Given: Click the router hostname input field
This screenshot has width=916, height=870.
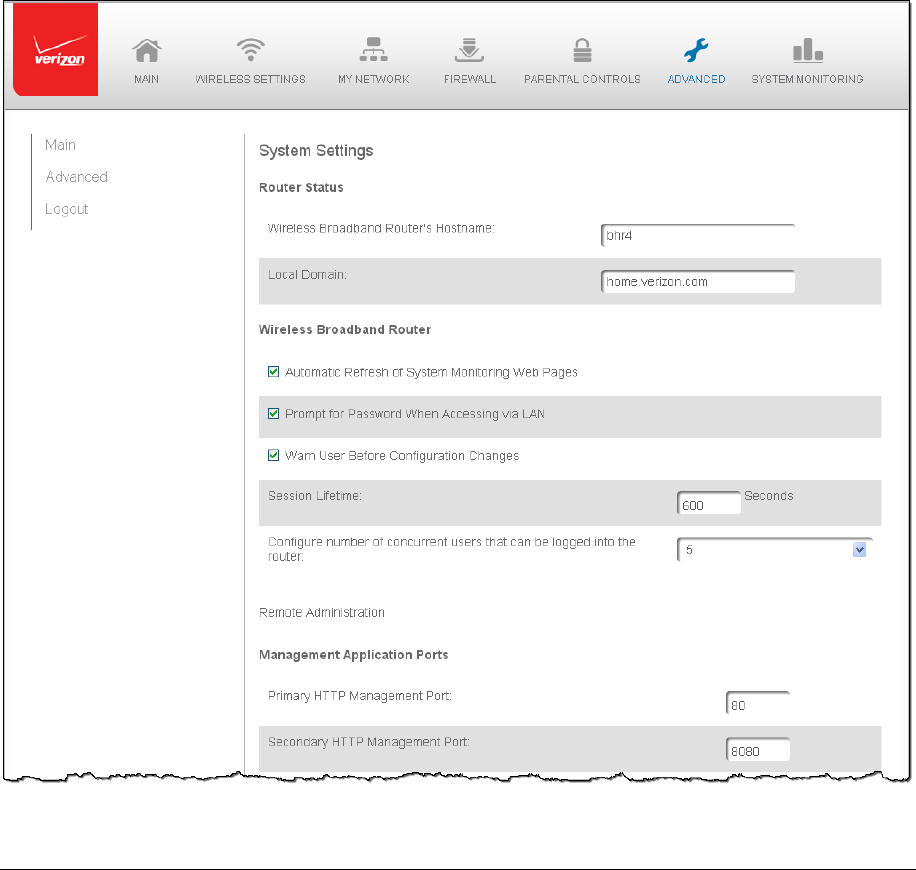Looking at the screenshot, I should [698, 235].
